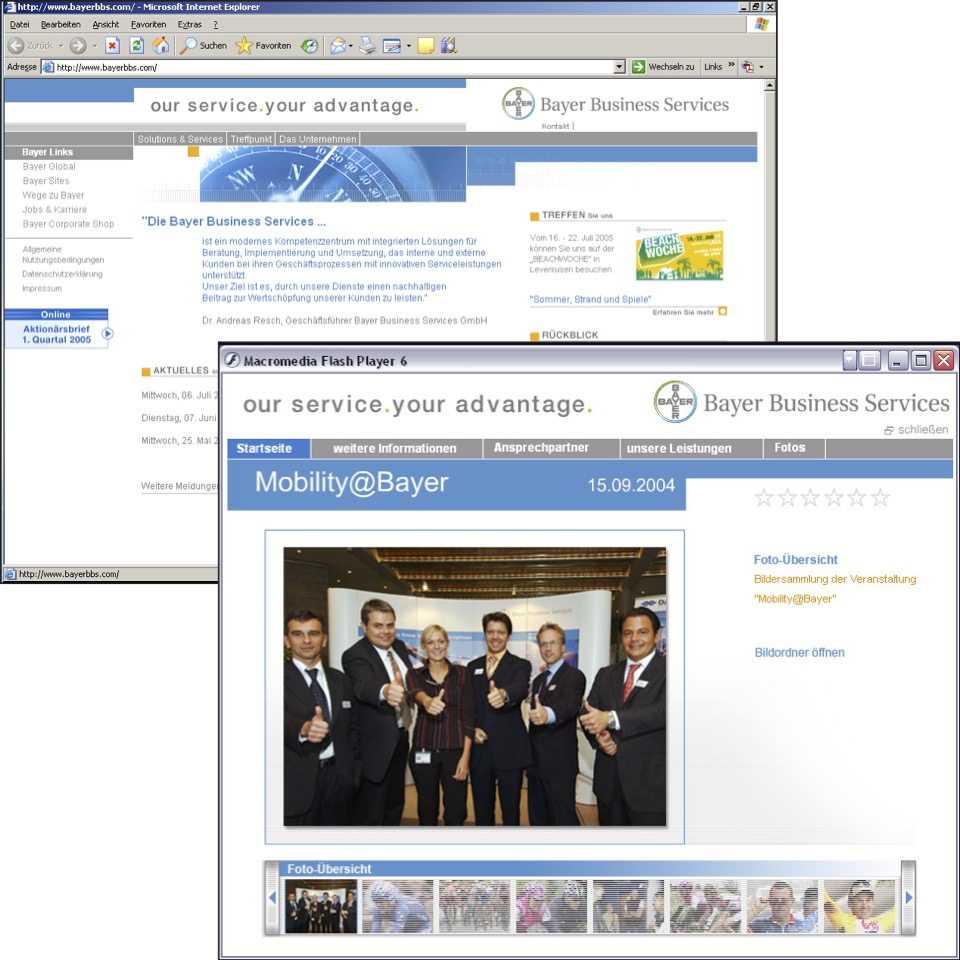
Task: Click the sixth rating star
Action: click(880, 497)
